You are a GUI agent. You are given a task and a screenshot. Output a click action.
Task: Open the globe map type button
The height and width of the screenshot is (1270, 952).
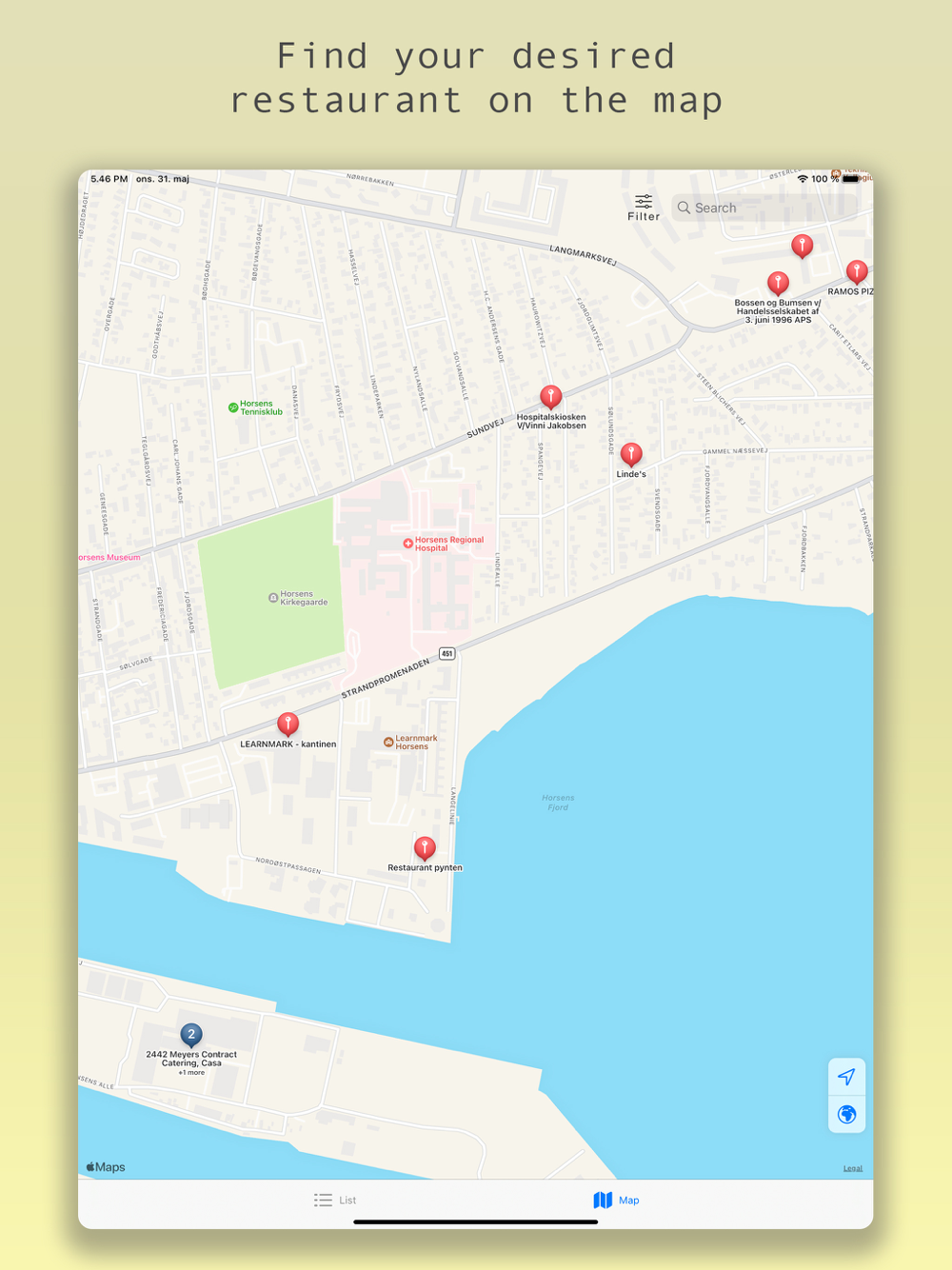[846, 1114]
